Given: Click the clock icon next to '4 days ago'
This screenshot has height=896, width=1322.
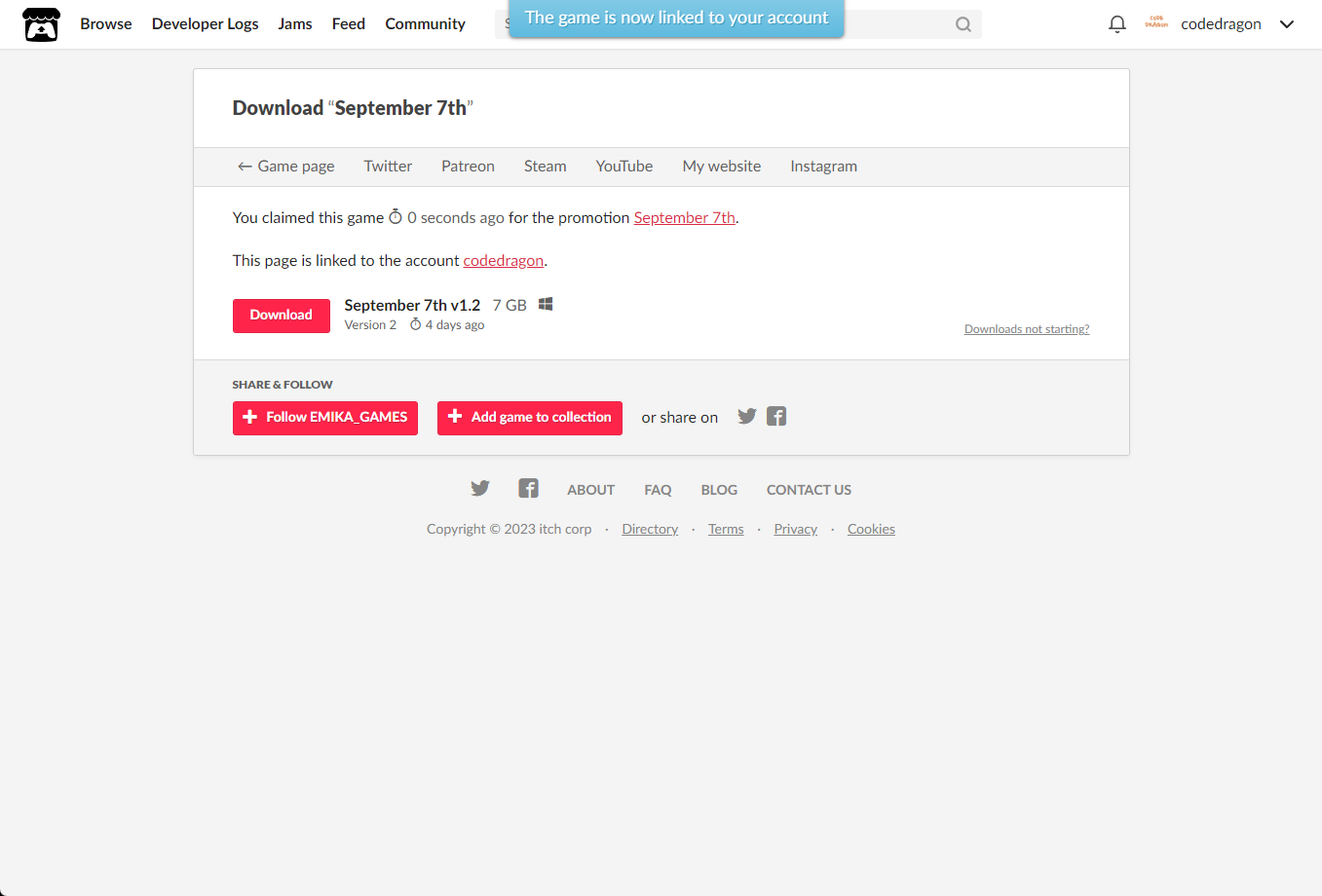Looking at the screenshot, I should coord(416,325).
